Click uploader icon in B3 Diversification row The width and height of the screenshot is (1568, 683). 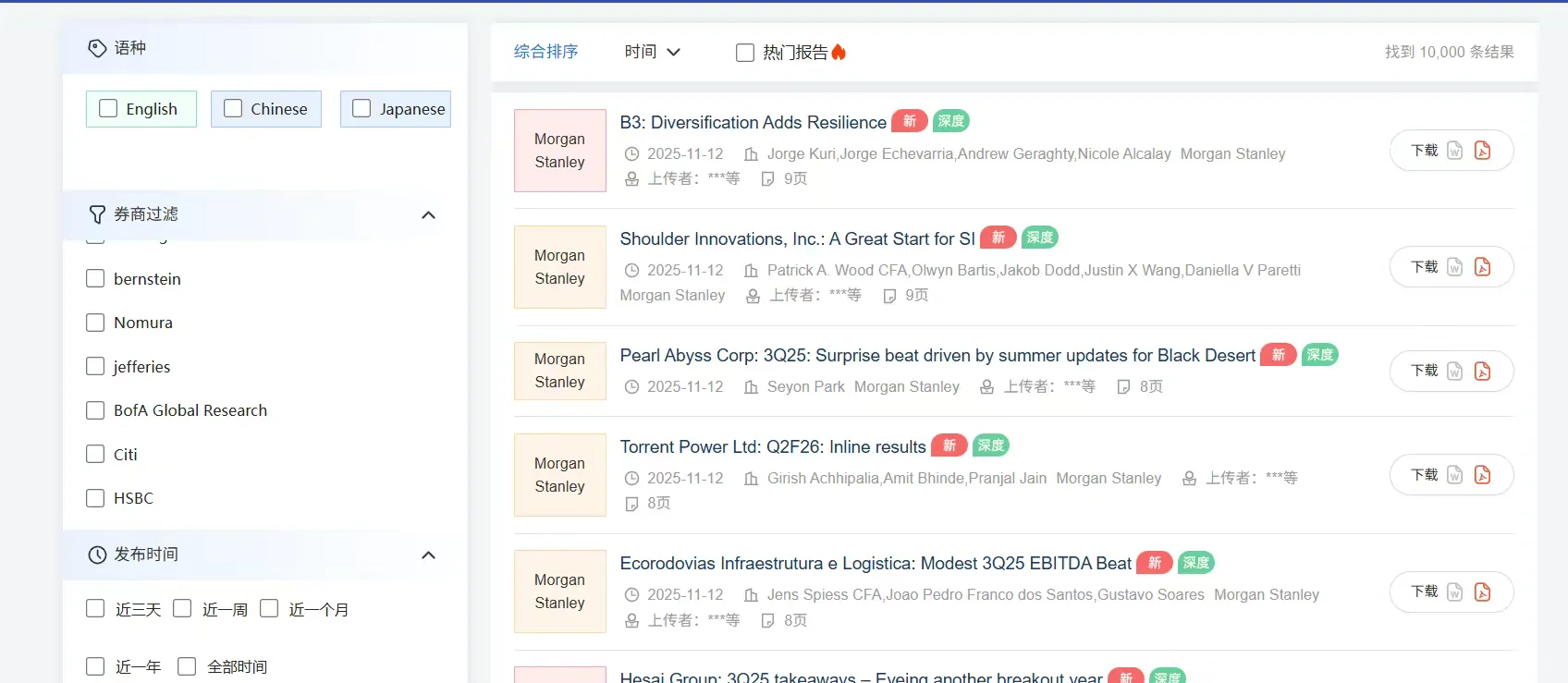[x=631, y=179]
